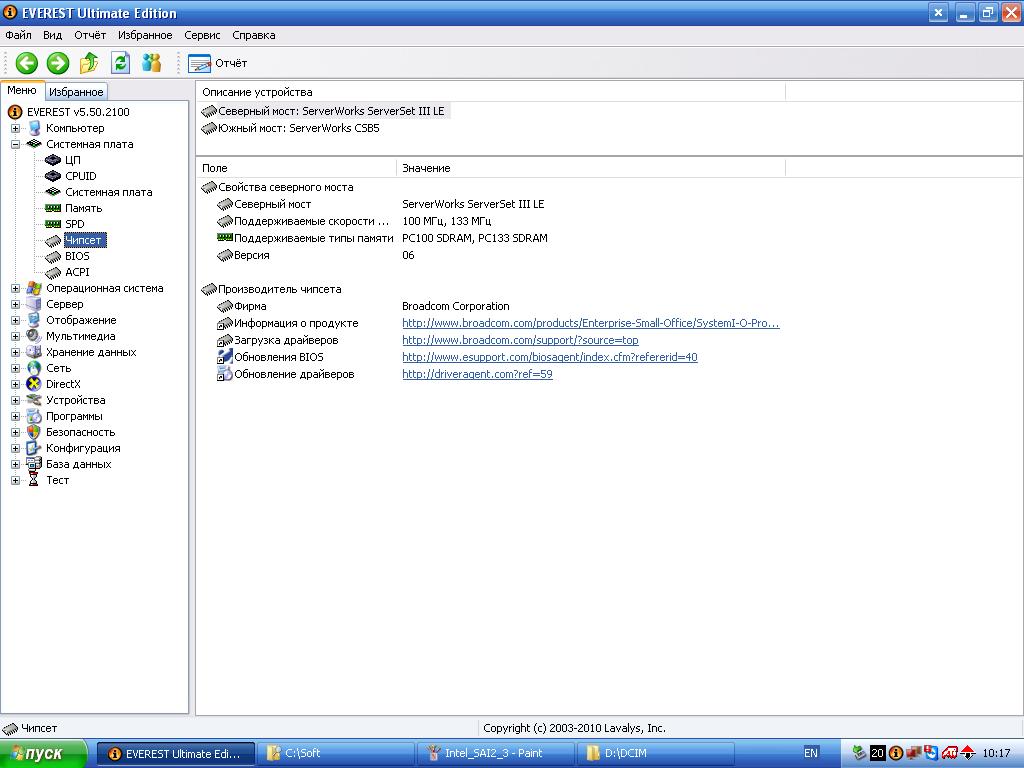Open the driveragent.com driver update link

(x=477, y=374)
